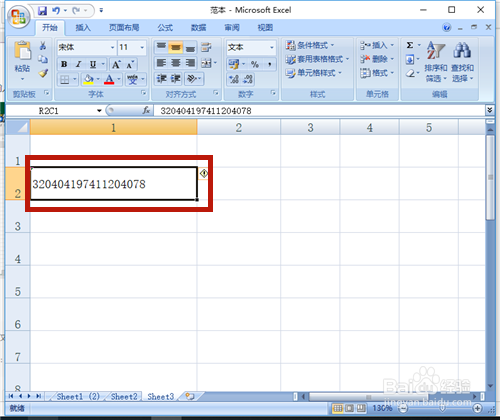Cut selection with the scissors icon
Screen dimensions: 500x420
click(43, 45)
